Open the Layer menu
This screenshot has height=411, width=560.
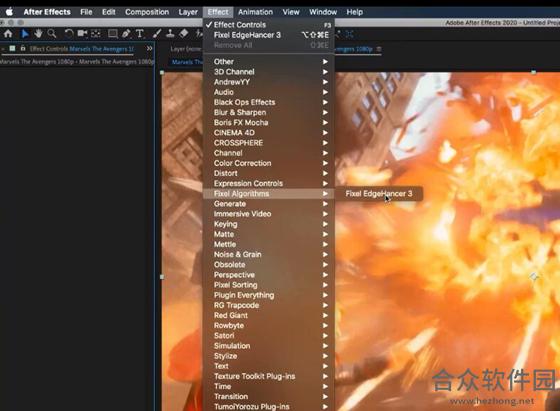[188, 12]
